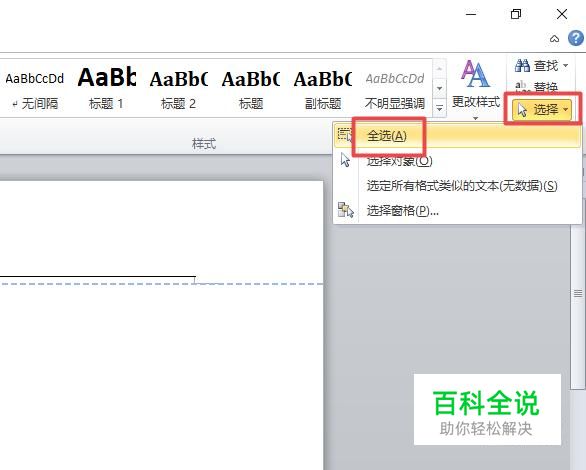Apply the 标题 2 style

click(178, 89)
